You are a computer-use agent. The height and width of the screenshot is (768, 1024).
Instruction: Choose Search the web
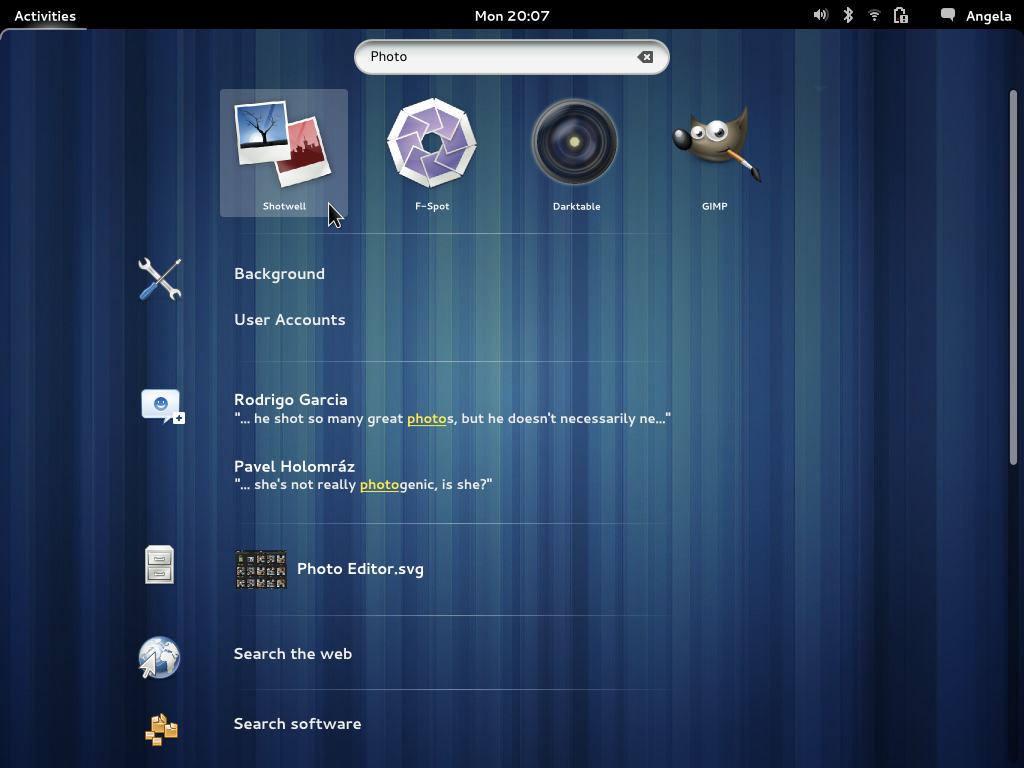click(293, 654)
